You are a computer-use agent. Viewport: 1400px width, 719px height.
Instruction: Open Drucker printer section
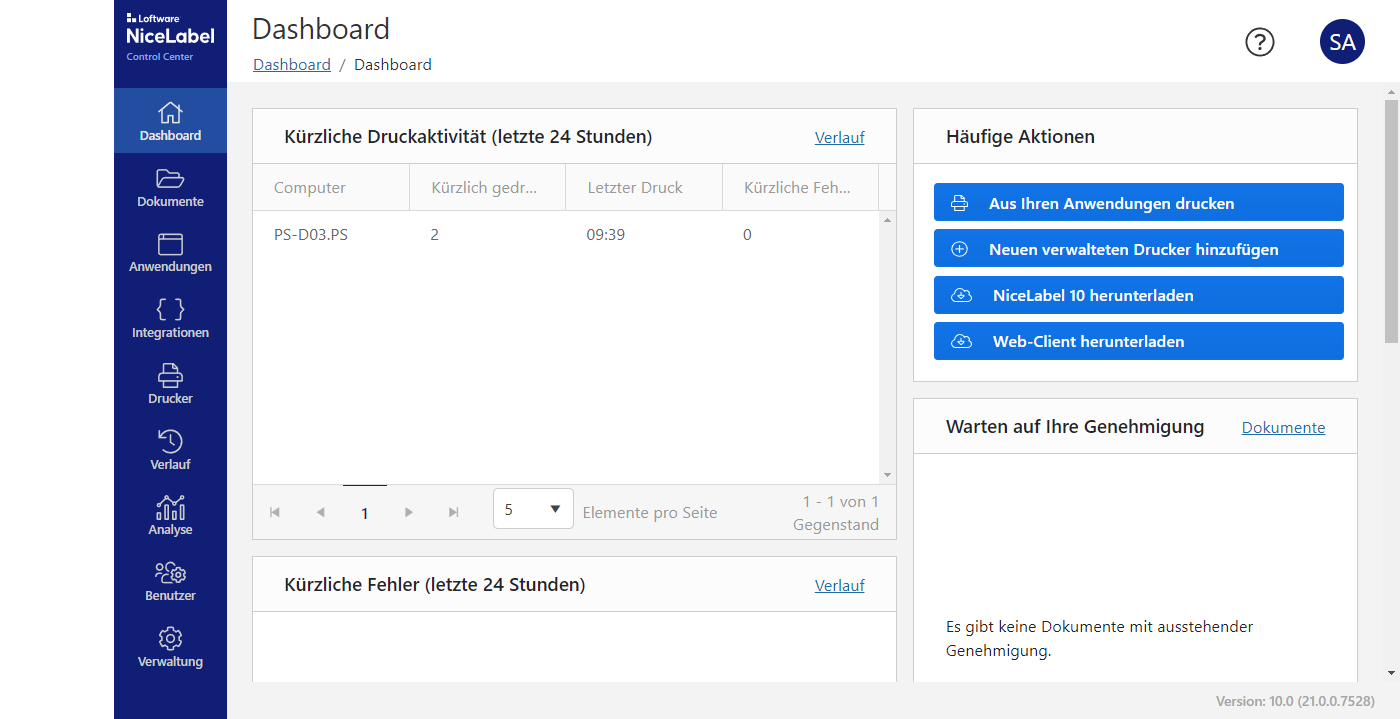(170, 384)
